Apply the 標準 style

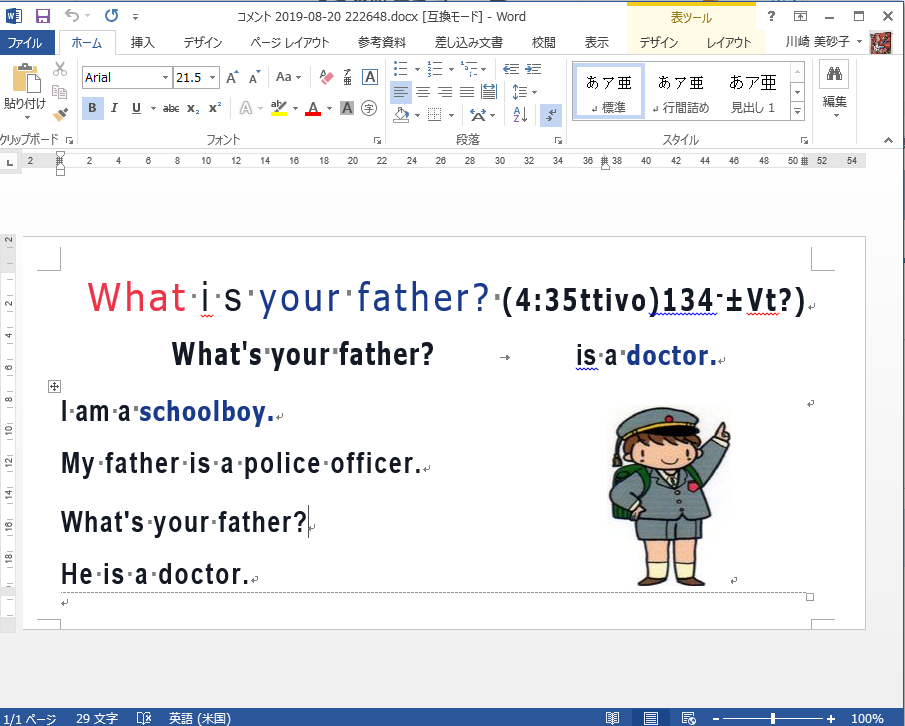click(x=608, y=92)
